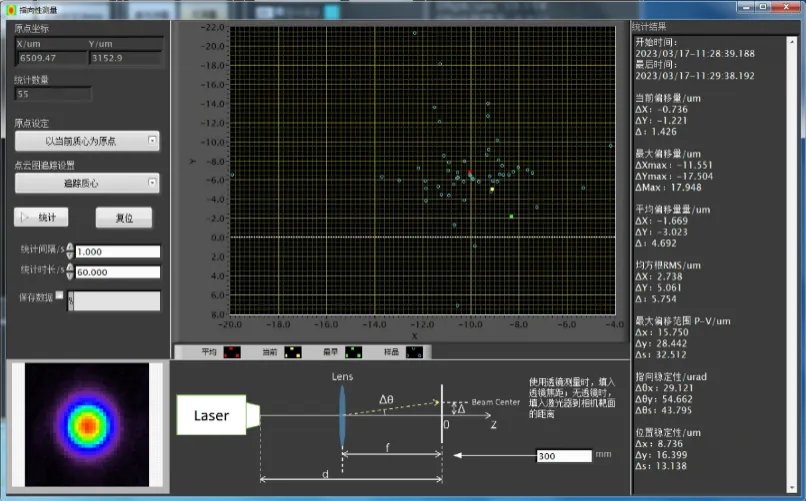Viewport: 806px width, 501px height.
Task: Click the 当前 yellow plot legend icon
Action: click(x=292, y=352)
